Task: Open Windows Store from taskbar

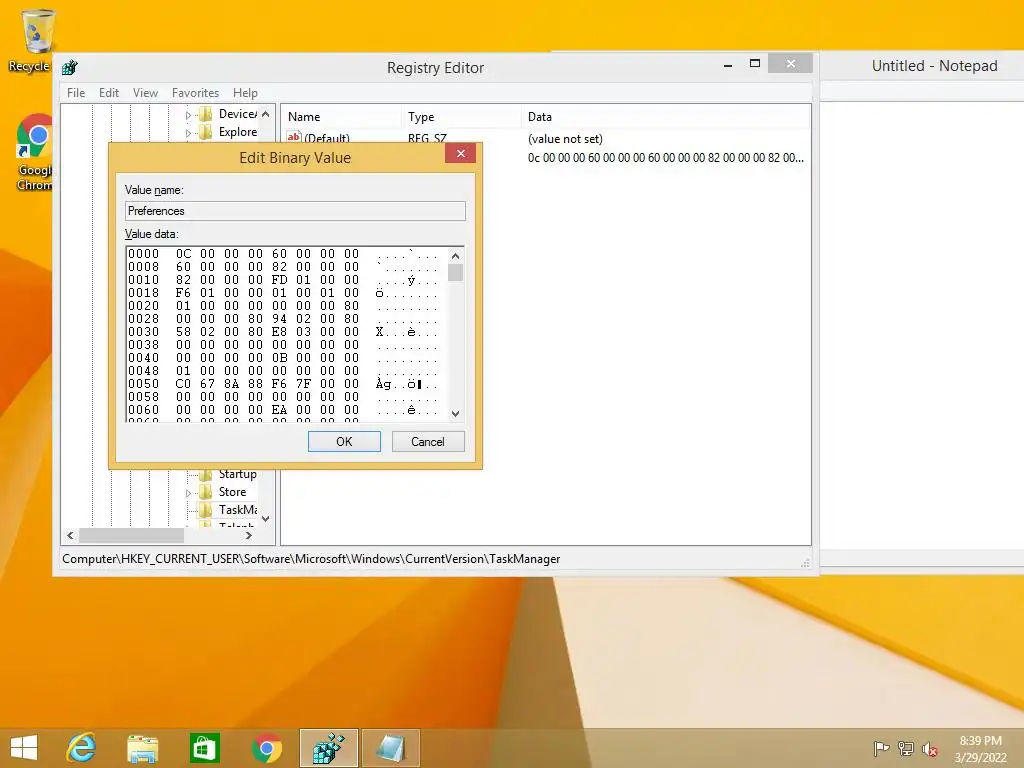Action: pyautogui.click(x=204, y=748)
